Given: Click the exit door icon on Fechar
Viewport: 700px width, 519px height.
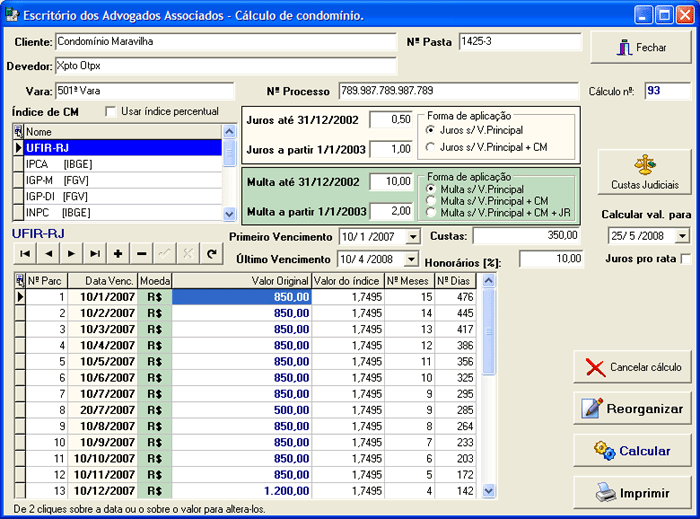Looking at the screenshot, I should click(624, 47).
